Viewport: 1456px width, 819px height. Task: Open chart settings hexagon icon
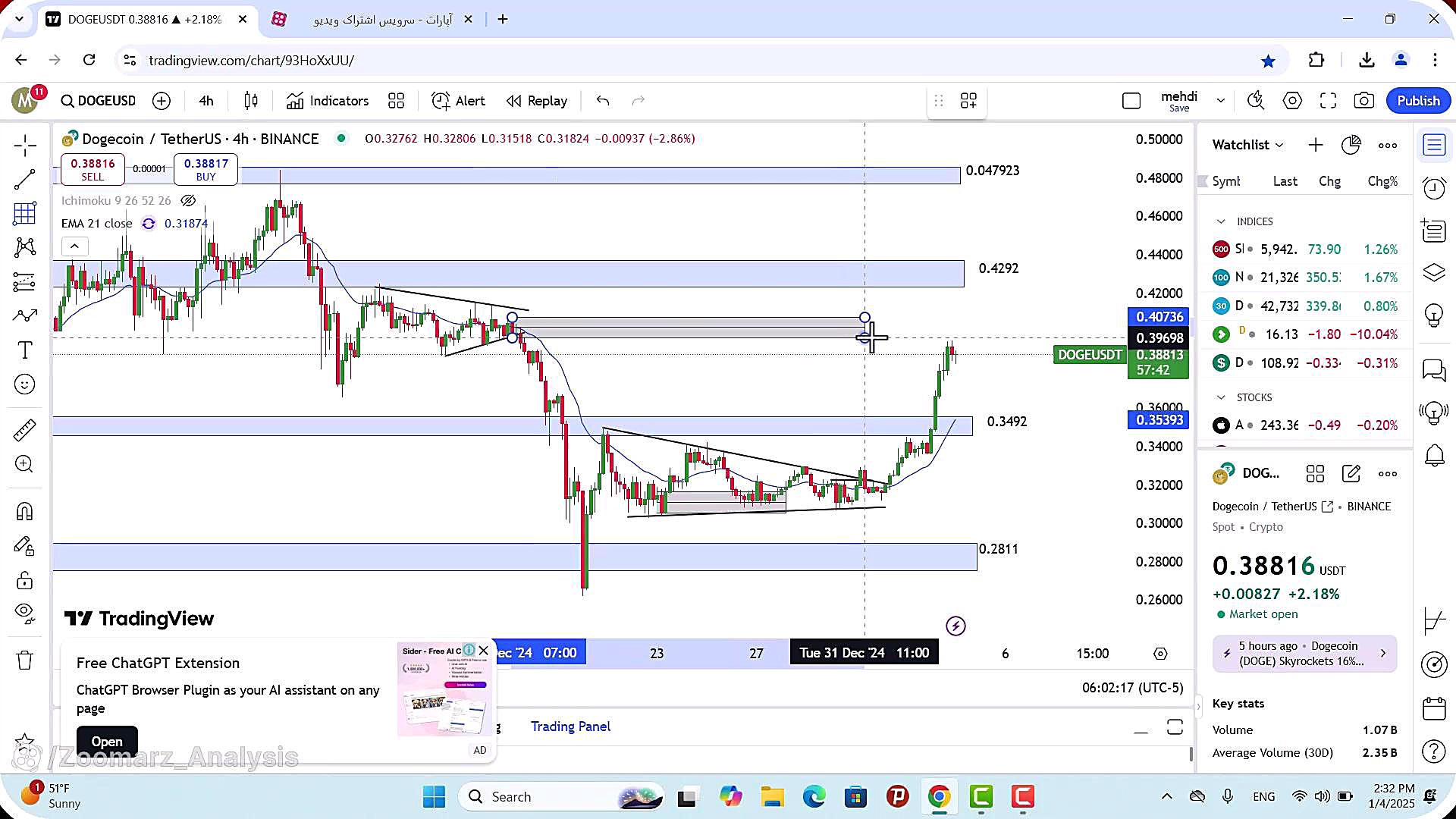click(x=1292, y=101)
